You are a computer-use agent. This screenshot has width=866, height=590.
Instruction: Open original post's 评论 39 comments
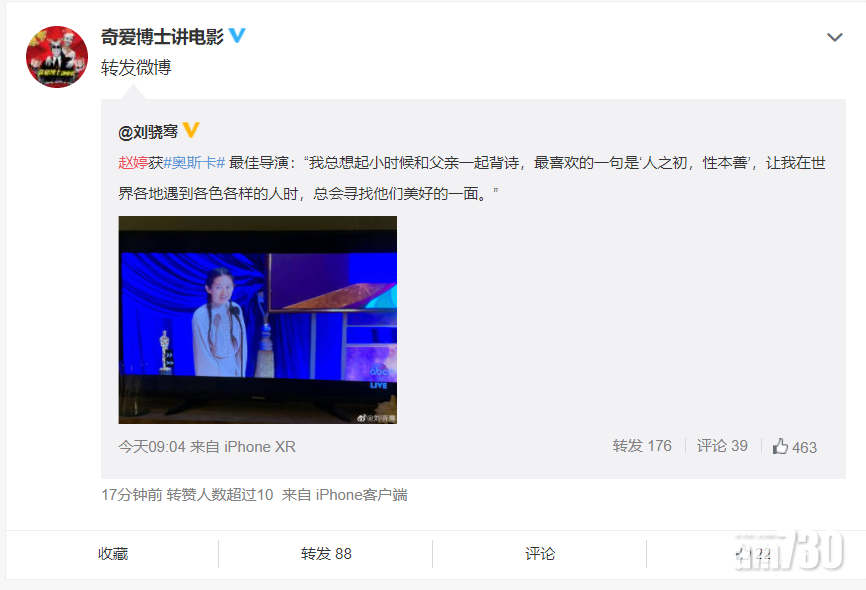pyautogui.click(x=722, y=446)
